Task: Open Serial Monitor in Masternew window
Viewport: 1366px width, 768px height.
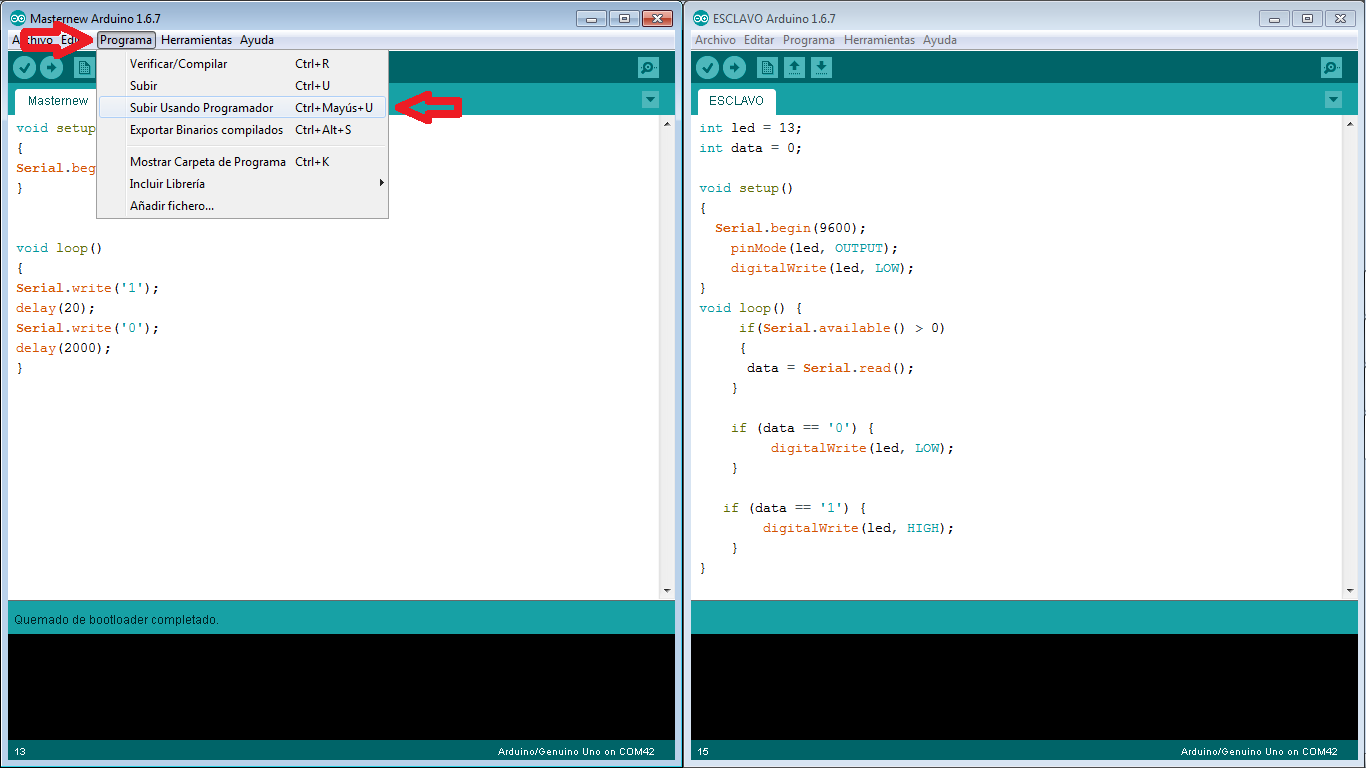Action: pyautogui.click(x=649, y=68)
